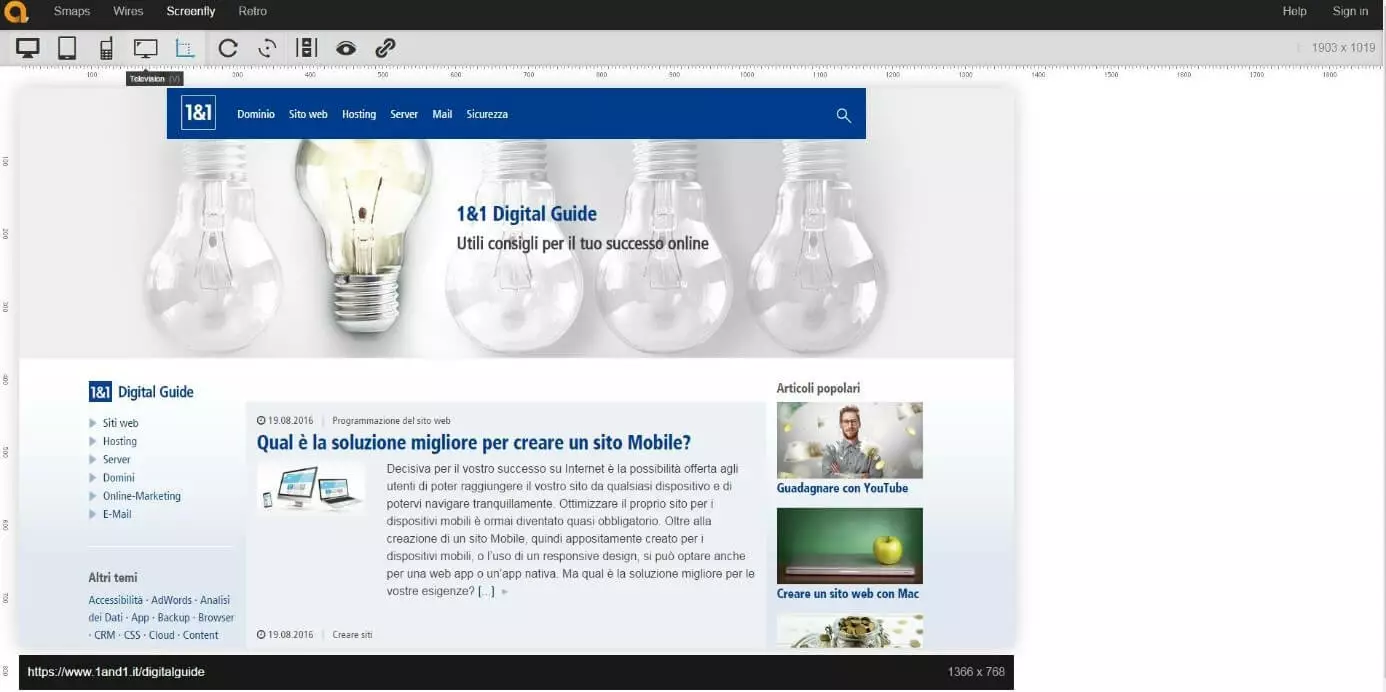This screenshot has width=1386, height=692.
Task: Click the Backup topic tag
Action: (173, 618)
